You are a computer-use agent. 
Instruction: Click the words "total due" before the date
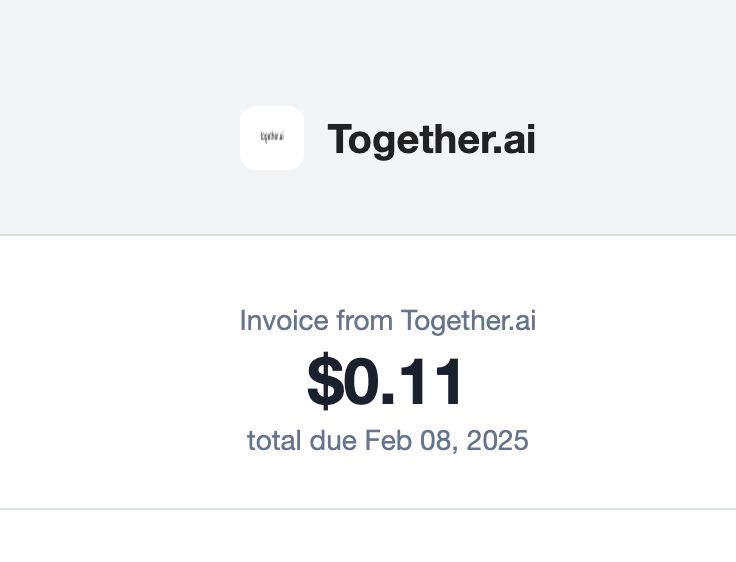tap(302, 440)
